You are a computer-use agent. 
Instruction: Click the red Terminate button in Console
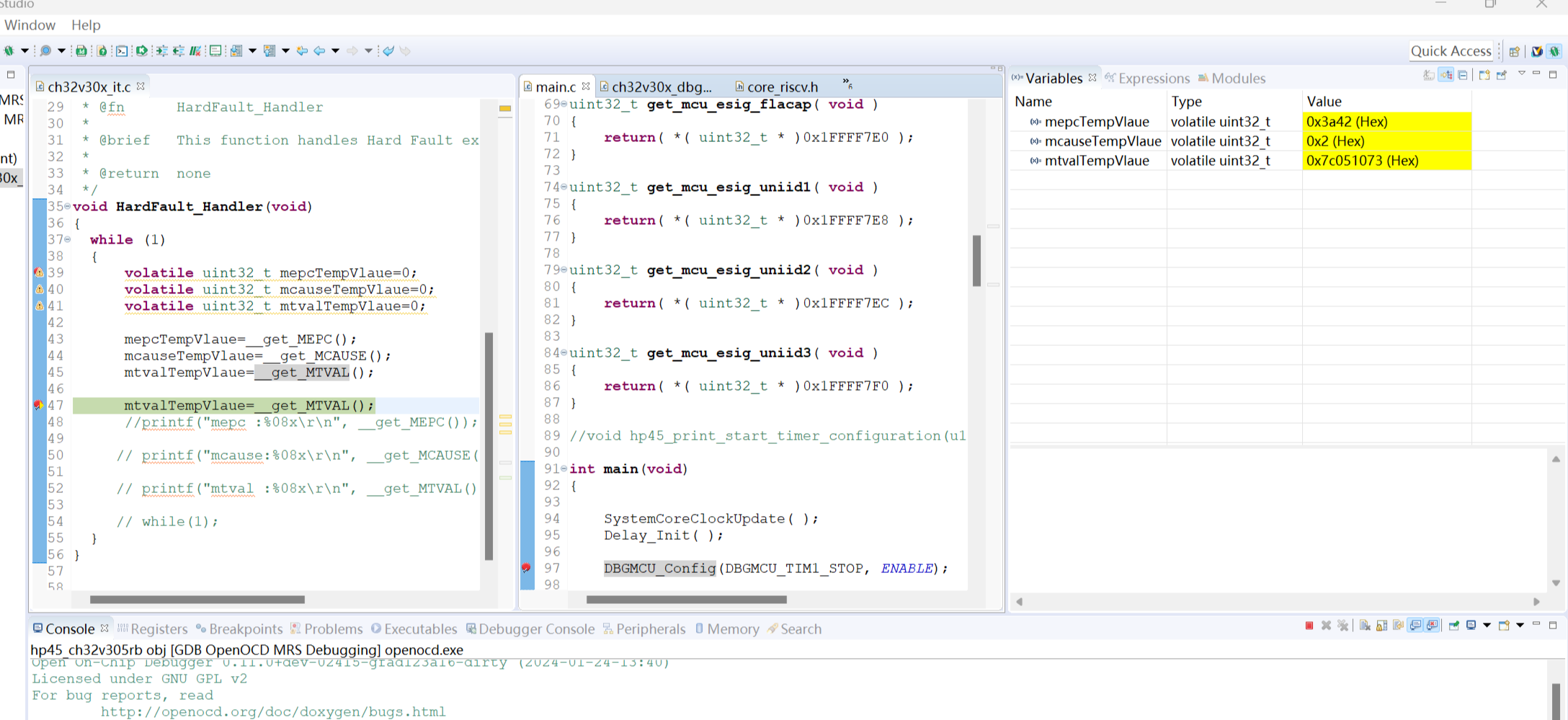pos(1309,626)
